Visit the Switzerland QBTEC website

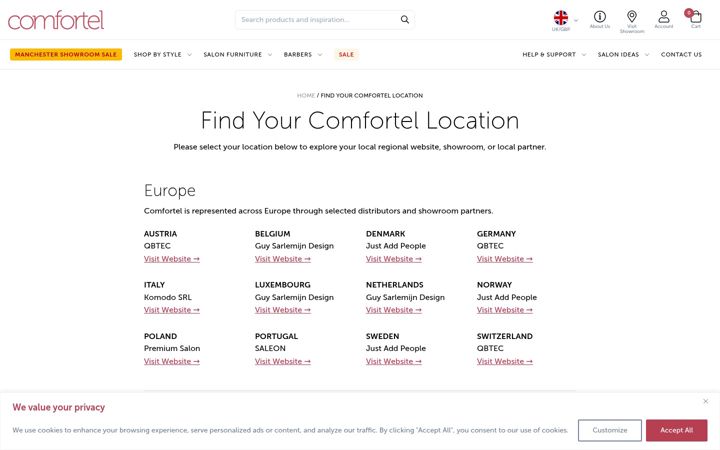505,361
